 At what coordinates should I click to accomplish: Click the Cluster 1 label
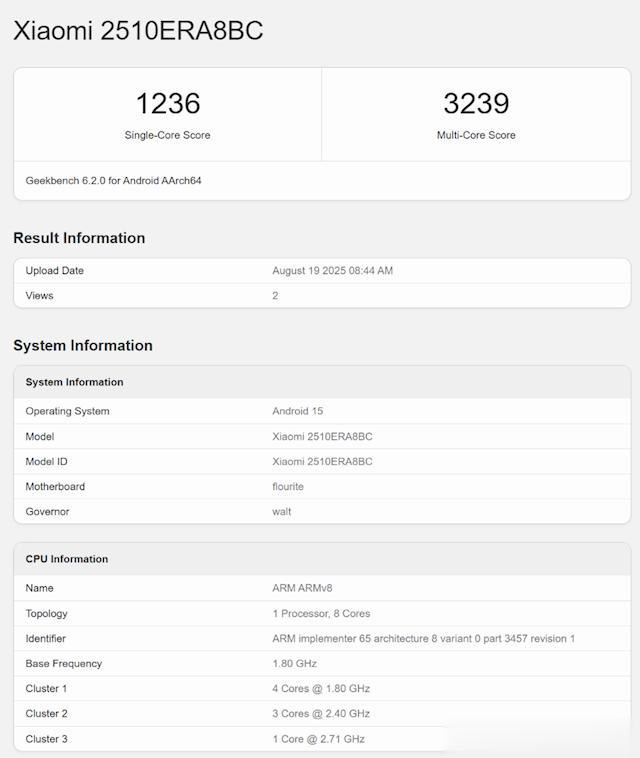point(46,689)
